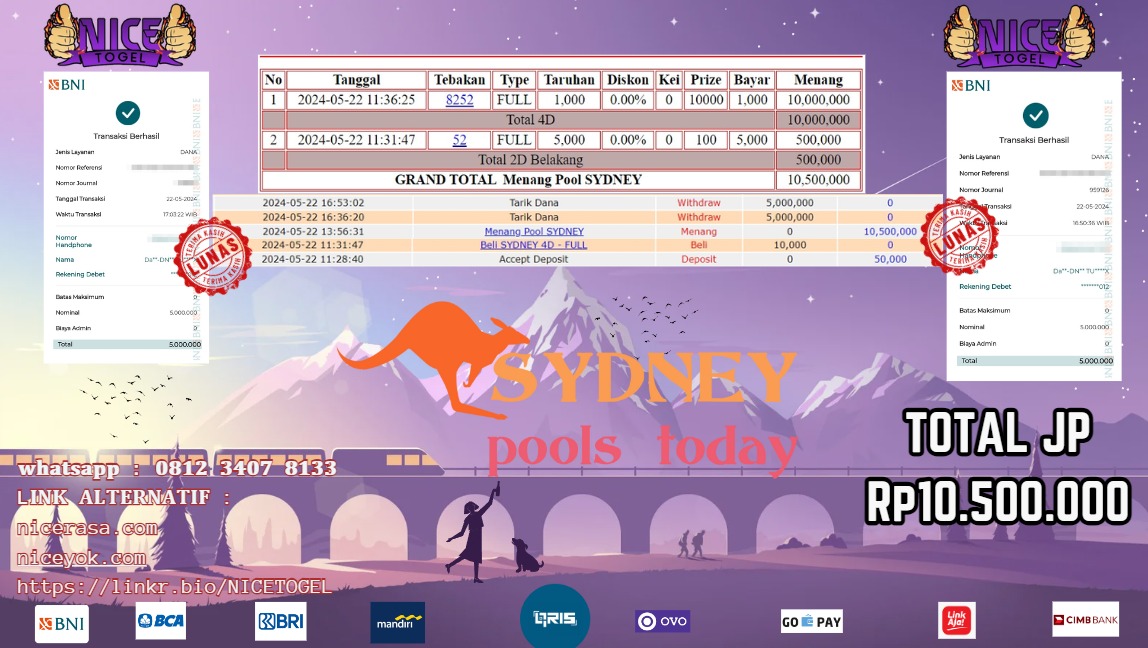Click the CIMB Bank logo

(1085, 620)
